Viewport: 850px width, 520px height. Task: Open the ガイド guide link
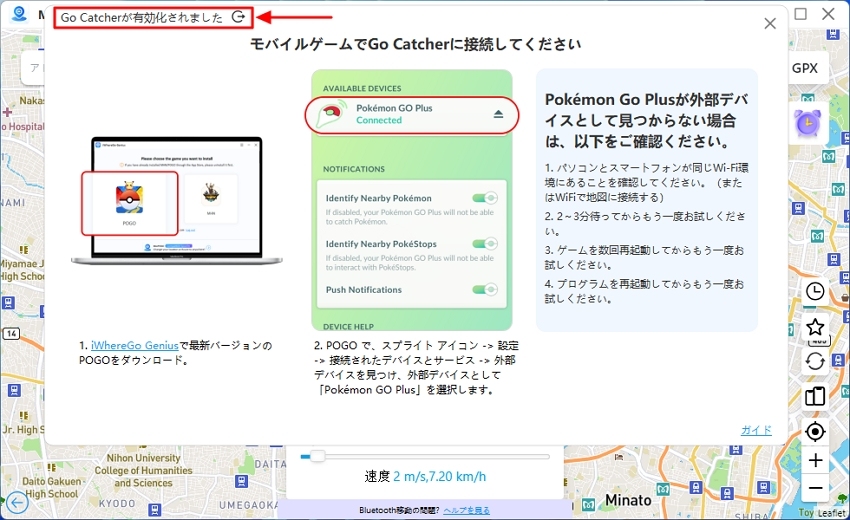[756, 430]
